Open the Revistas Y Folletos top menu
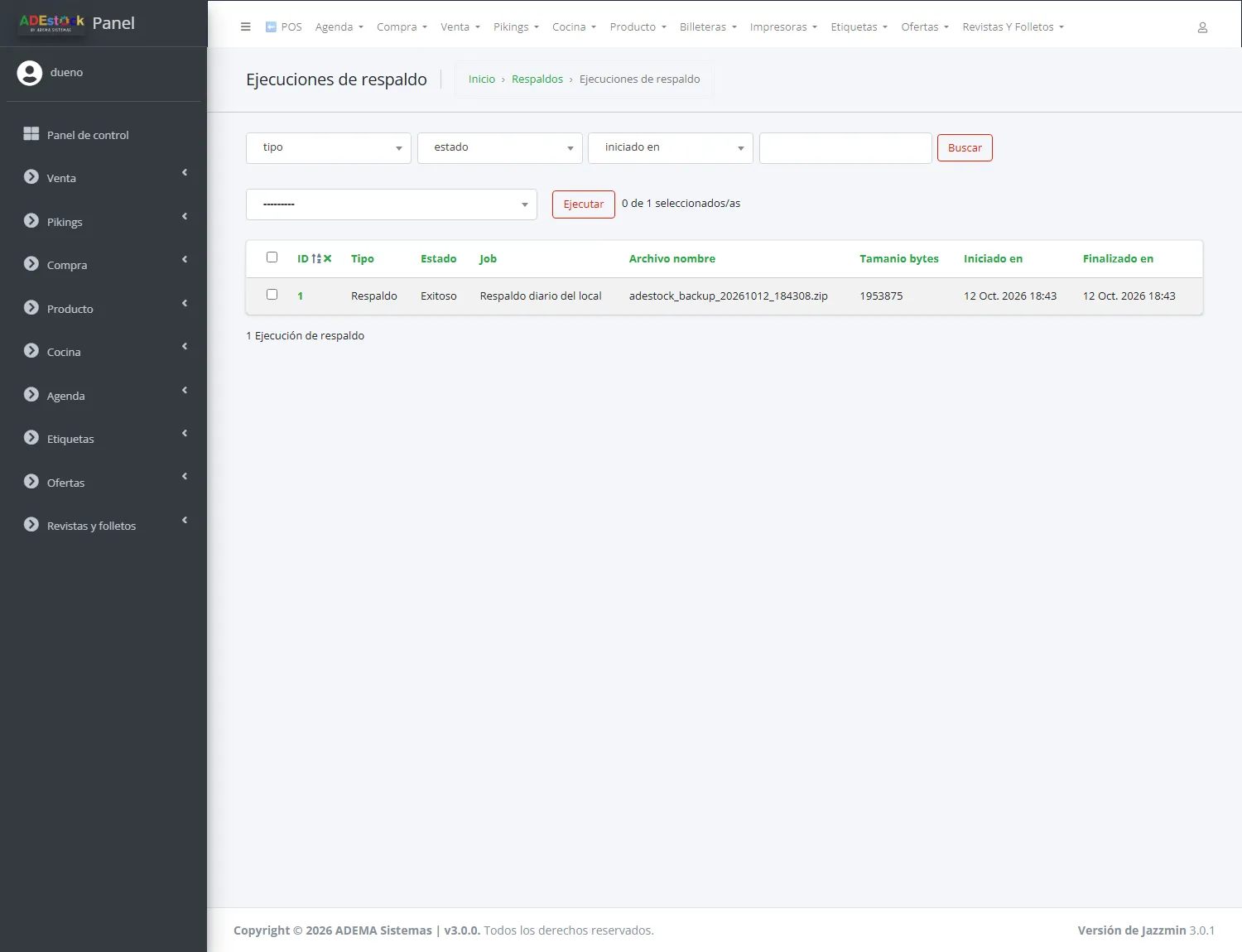The height and width of the screenshot is (952, 1242). tap(1013, 27)
